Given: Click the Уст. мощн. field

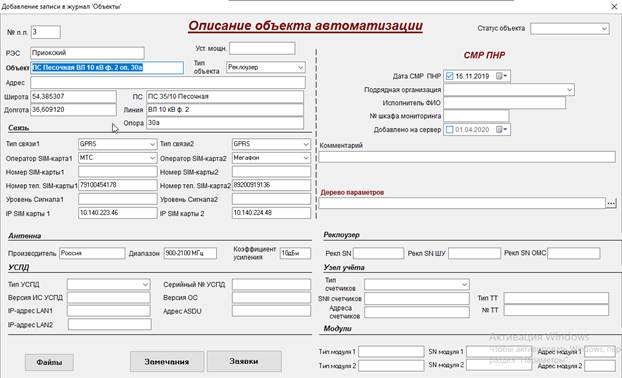Looking at the screenshot, I should pos(262,48).
